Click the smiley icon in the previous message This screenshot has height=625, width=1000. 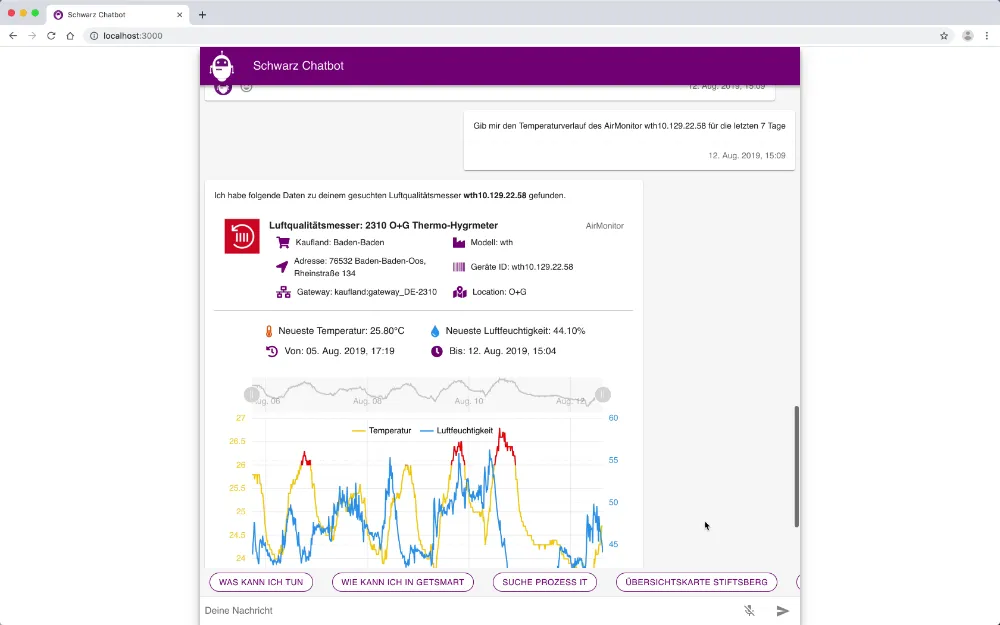[246, 87]
